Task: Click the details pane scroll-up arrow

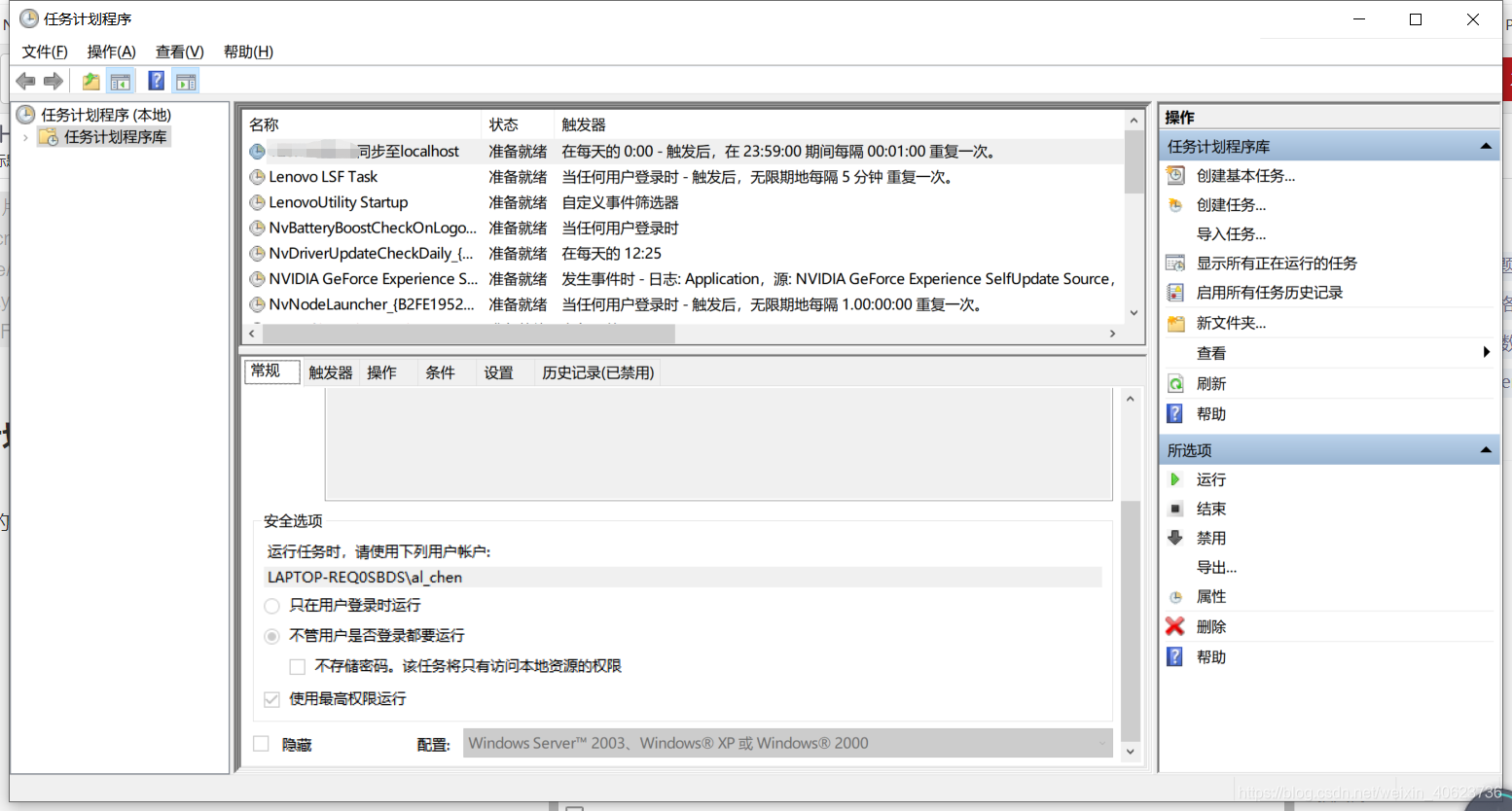Action: 1130,399
